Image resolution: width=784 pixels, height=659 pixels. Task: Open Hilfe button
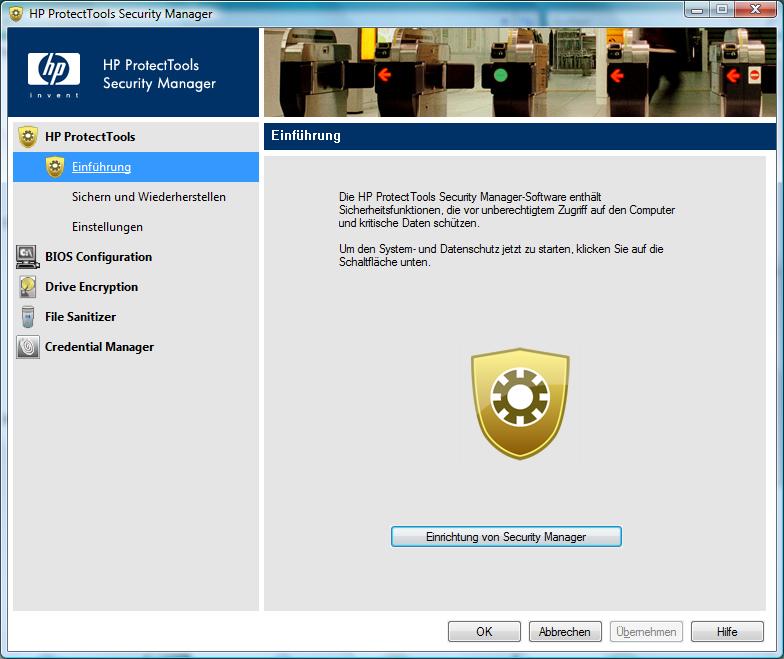pos(727,632)
